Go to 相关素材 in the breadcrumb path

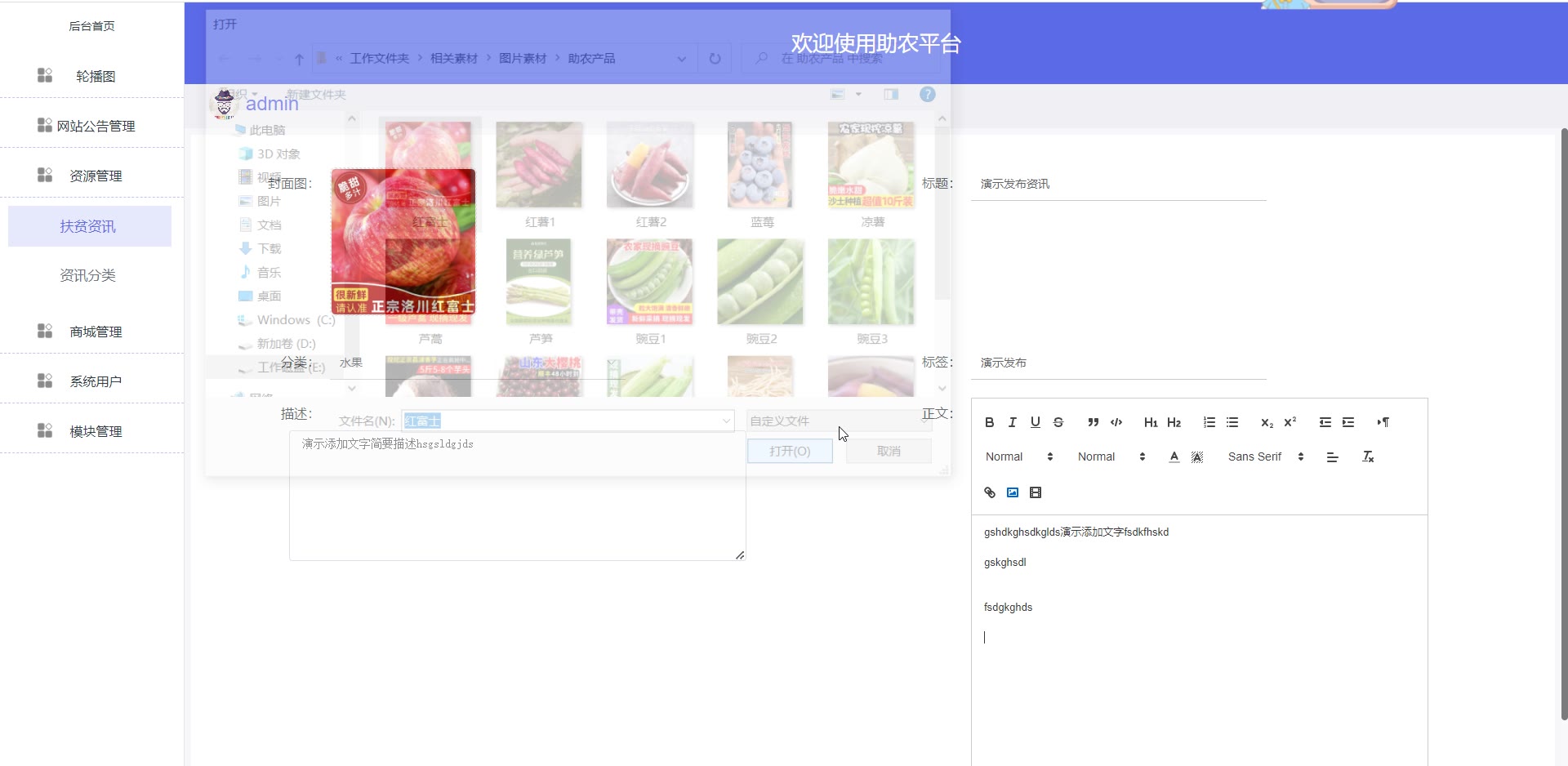click(x=454, y=59)
